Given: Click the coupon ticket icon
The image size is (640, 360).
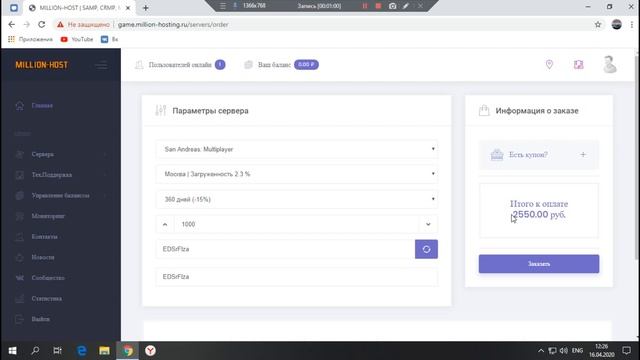Looking at the screenshot, I should [x=497, y=155].
